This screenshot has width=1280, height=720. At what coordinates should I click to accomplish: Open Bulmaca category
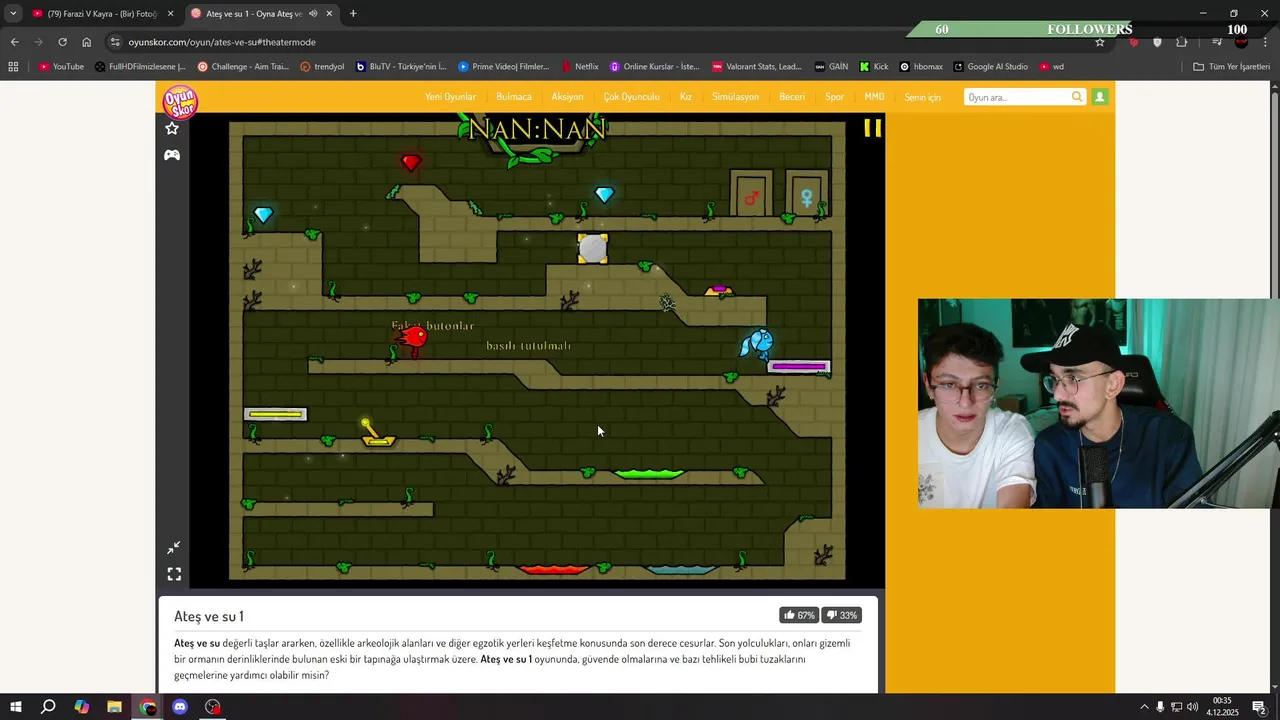click(x=514, y=97)
